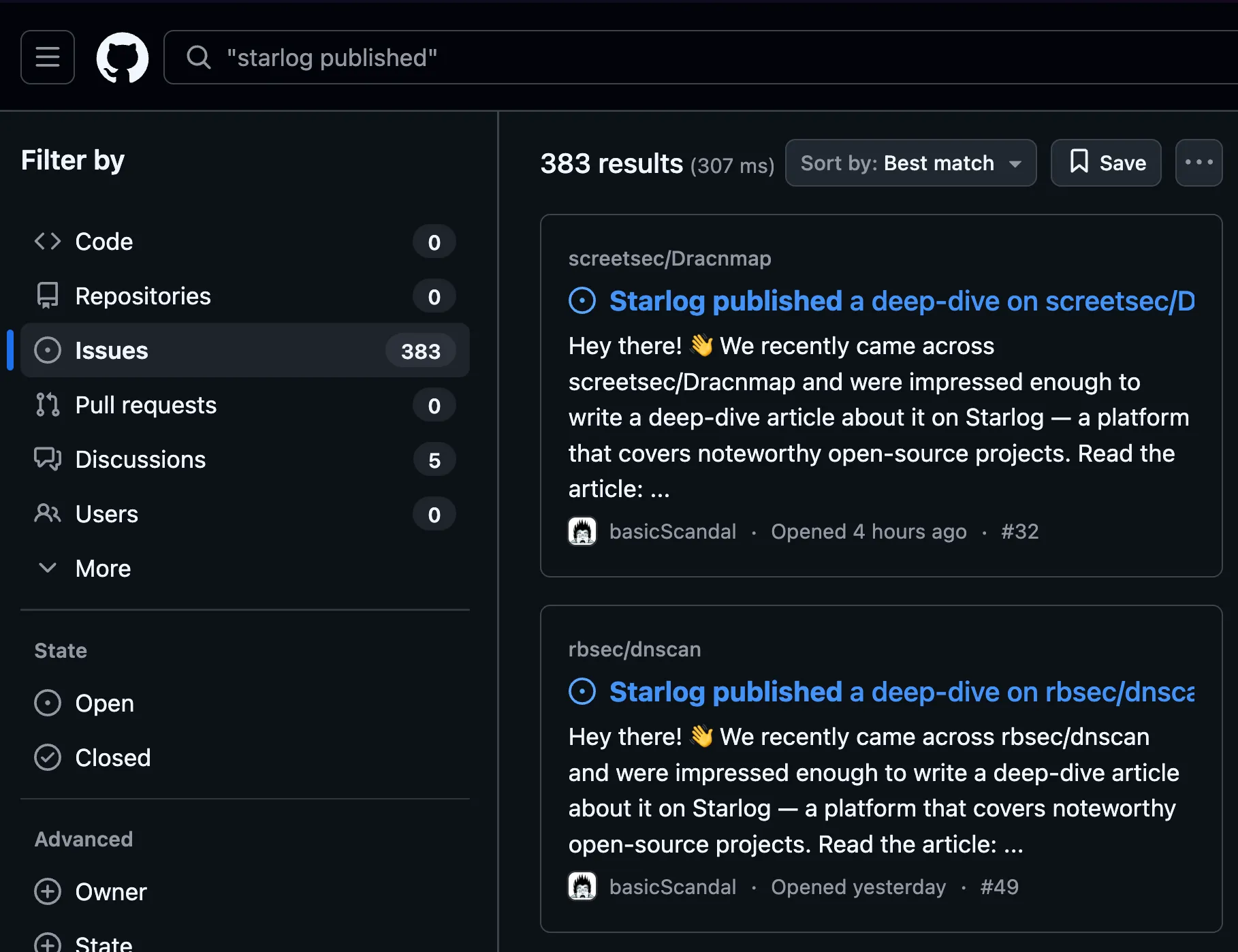Click the open issue icon beside the Dracnmap result

click(x=582, y=300)
